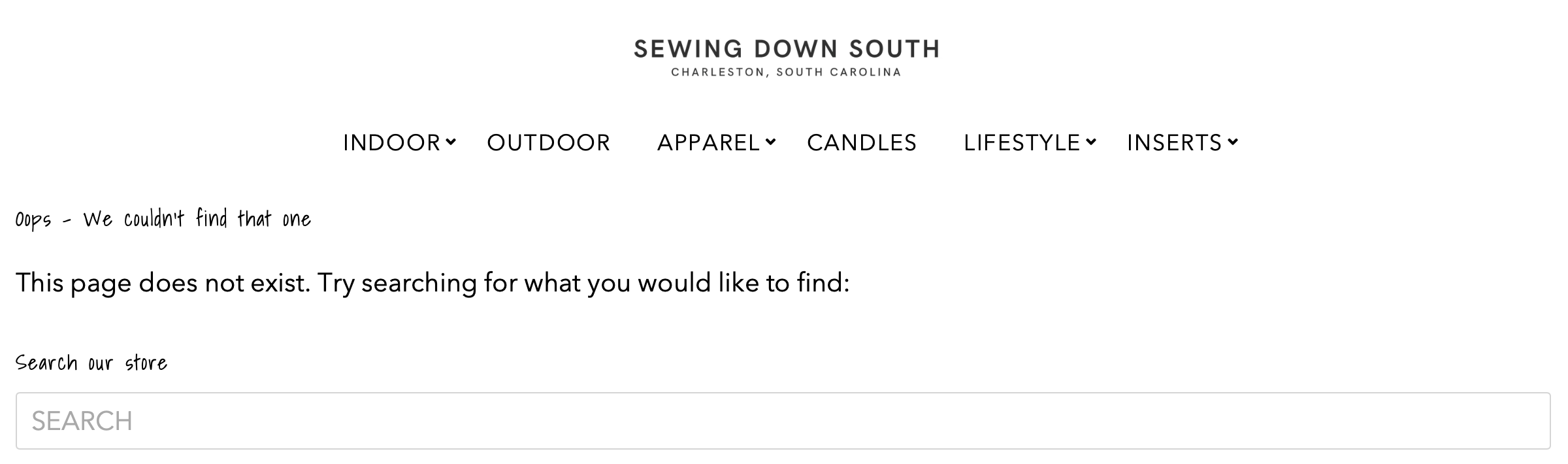Click the 'Try searching for what you would like' text
Viewport: 1568px width, 464px height.
pos(581,283)
